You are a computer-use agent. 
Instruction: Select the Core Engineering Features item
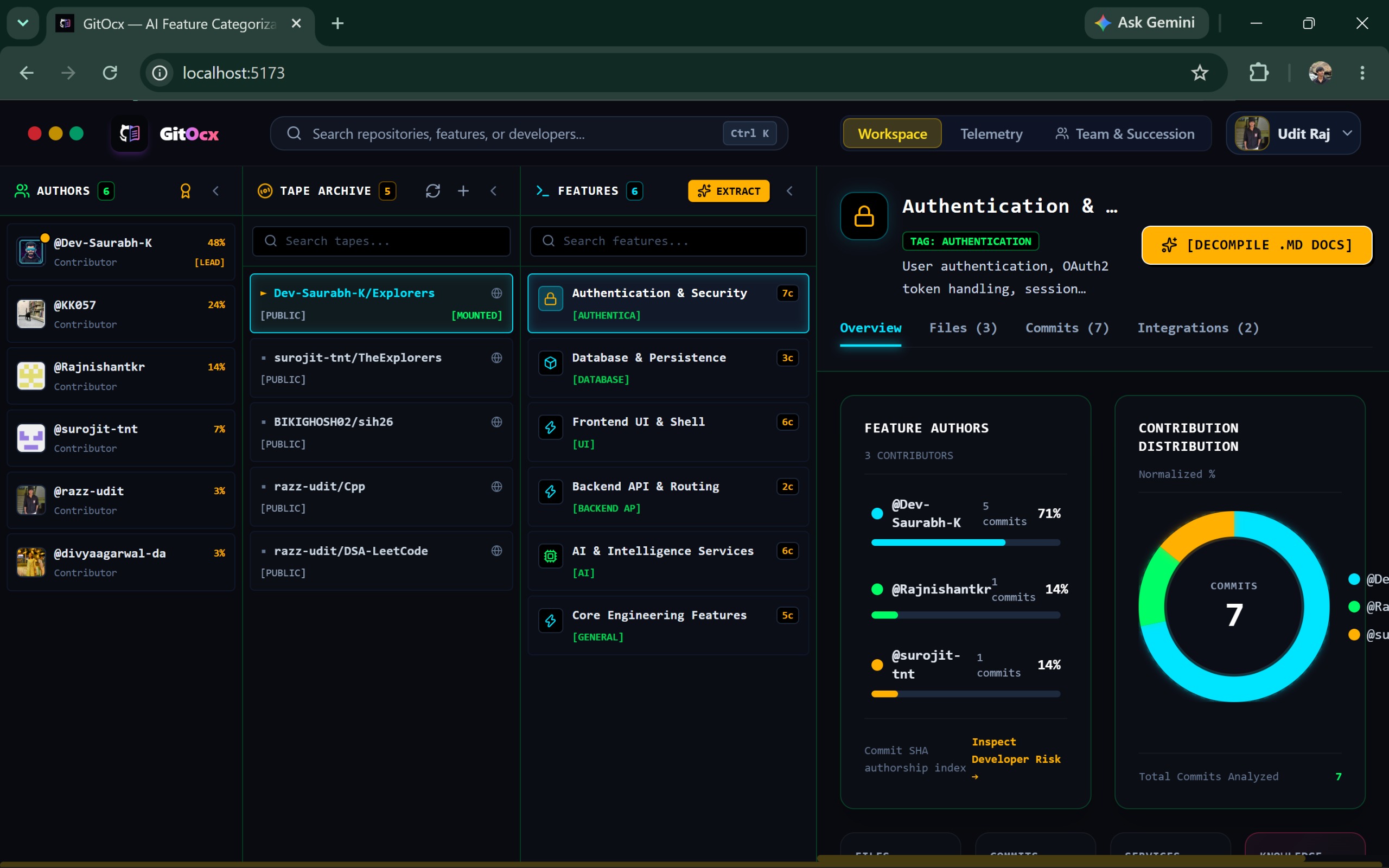click(668, 625)
